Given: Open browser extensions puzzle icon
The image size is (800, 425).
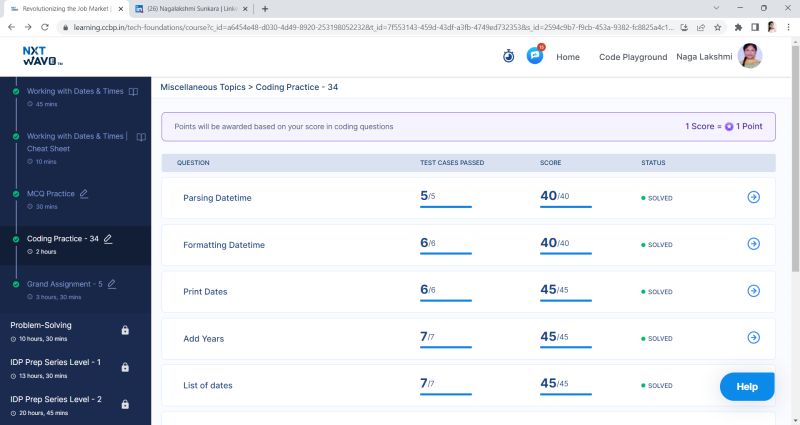Looking at the screenshot, I should pyautogui.click(x=738, y=27).
